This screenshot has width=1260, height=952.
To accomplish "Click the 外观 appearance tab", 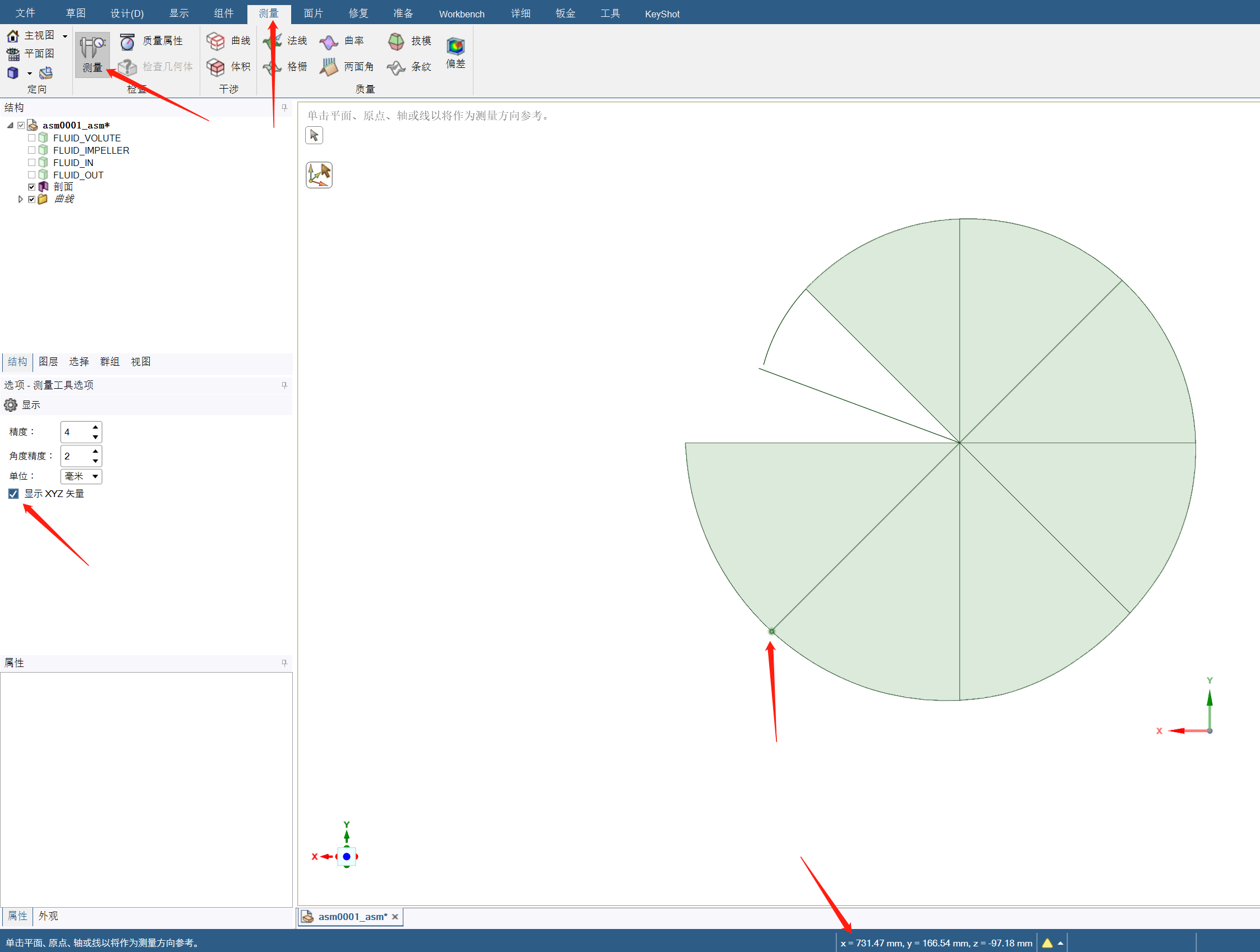I will point(48,916).
